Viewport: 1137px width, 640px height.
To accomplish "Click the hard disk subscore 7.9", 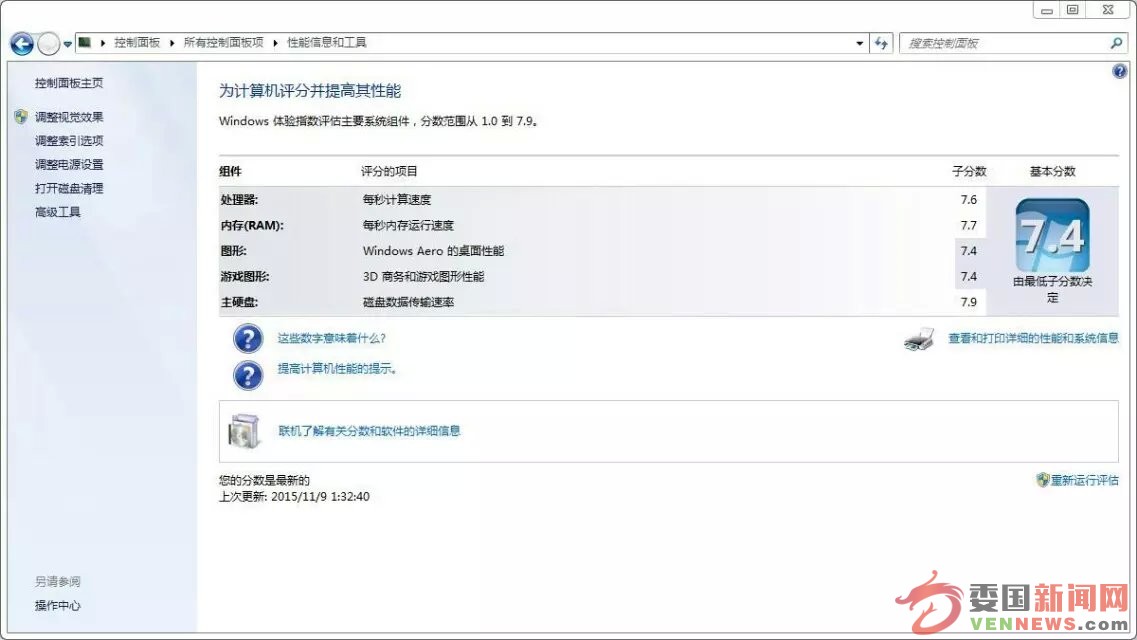I will click(x=969, y=302).
